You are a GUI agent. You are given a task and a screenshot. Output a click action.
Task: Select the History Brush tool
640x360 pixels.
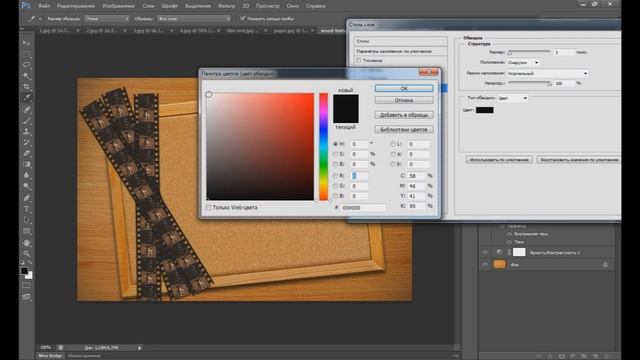coord(27,143)
